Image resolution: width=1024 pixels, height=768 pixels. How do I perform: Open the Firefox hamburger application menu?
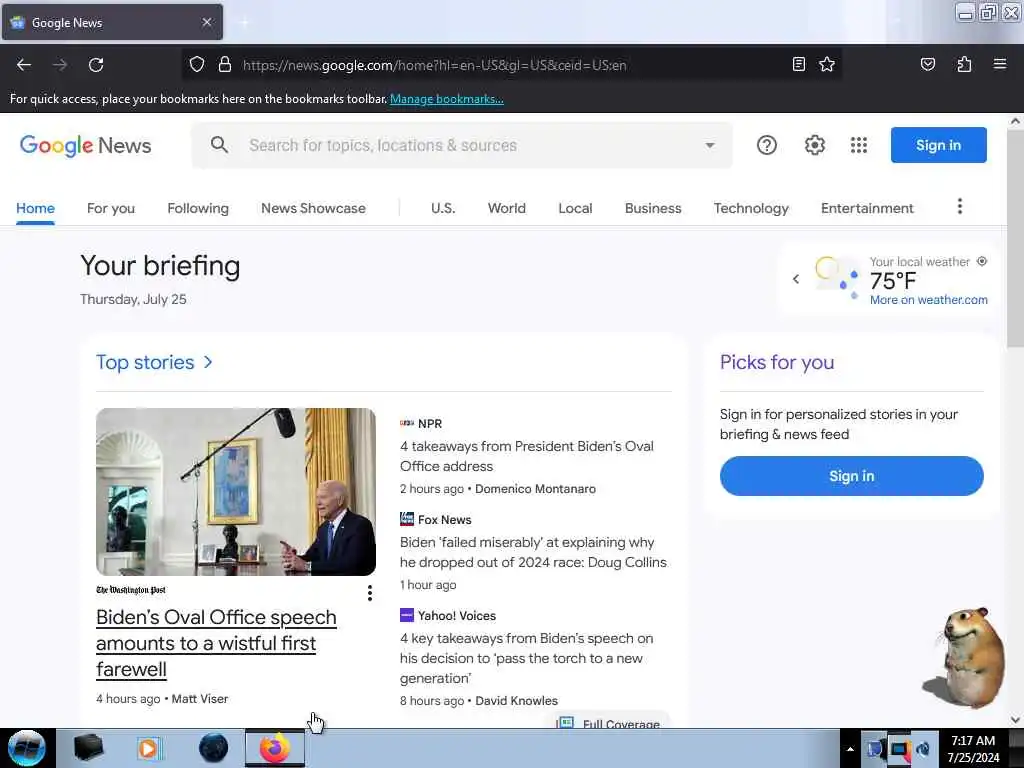click(999, 64)
